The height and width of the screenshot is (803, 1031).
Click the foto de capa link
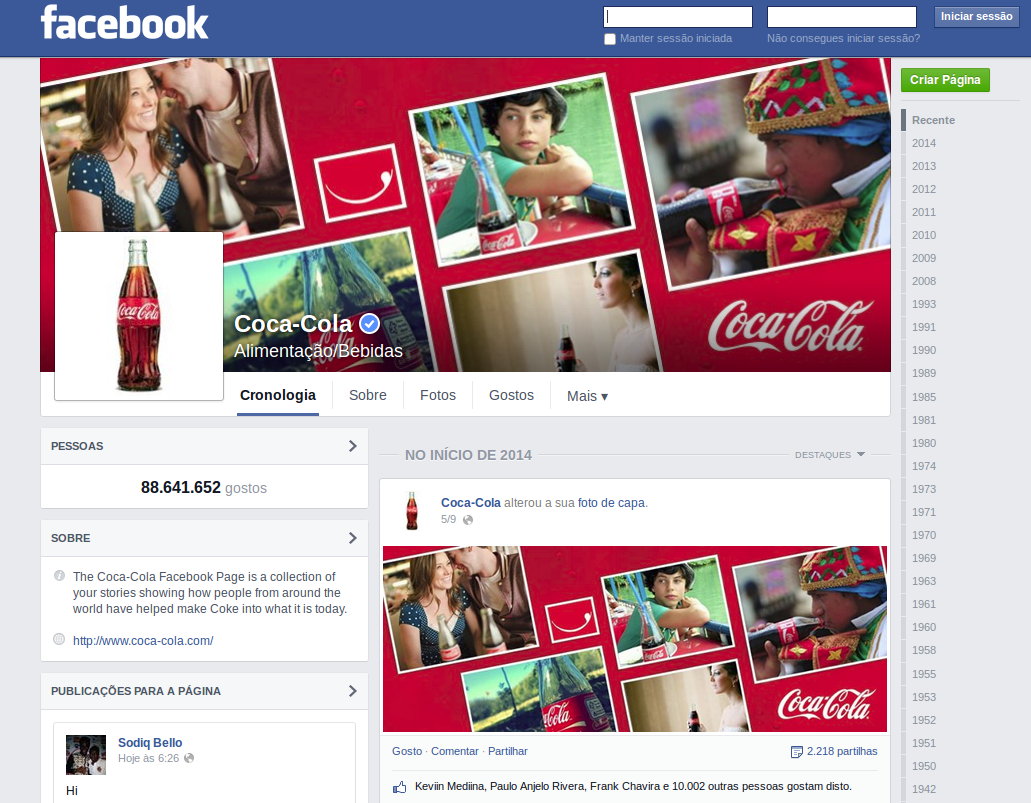[x=611, y=503]
